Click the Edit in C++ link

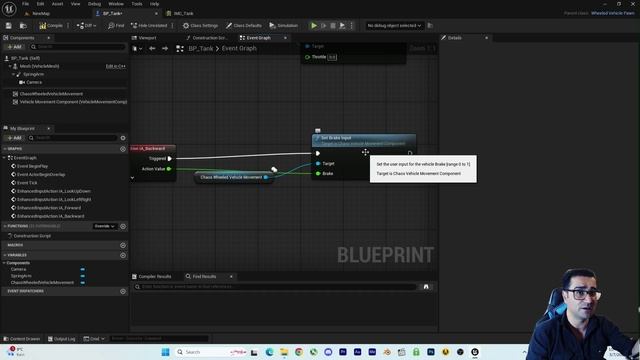pos(116,66)
